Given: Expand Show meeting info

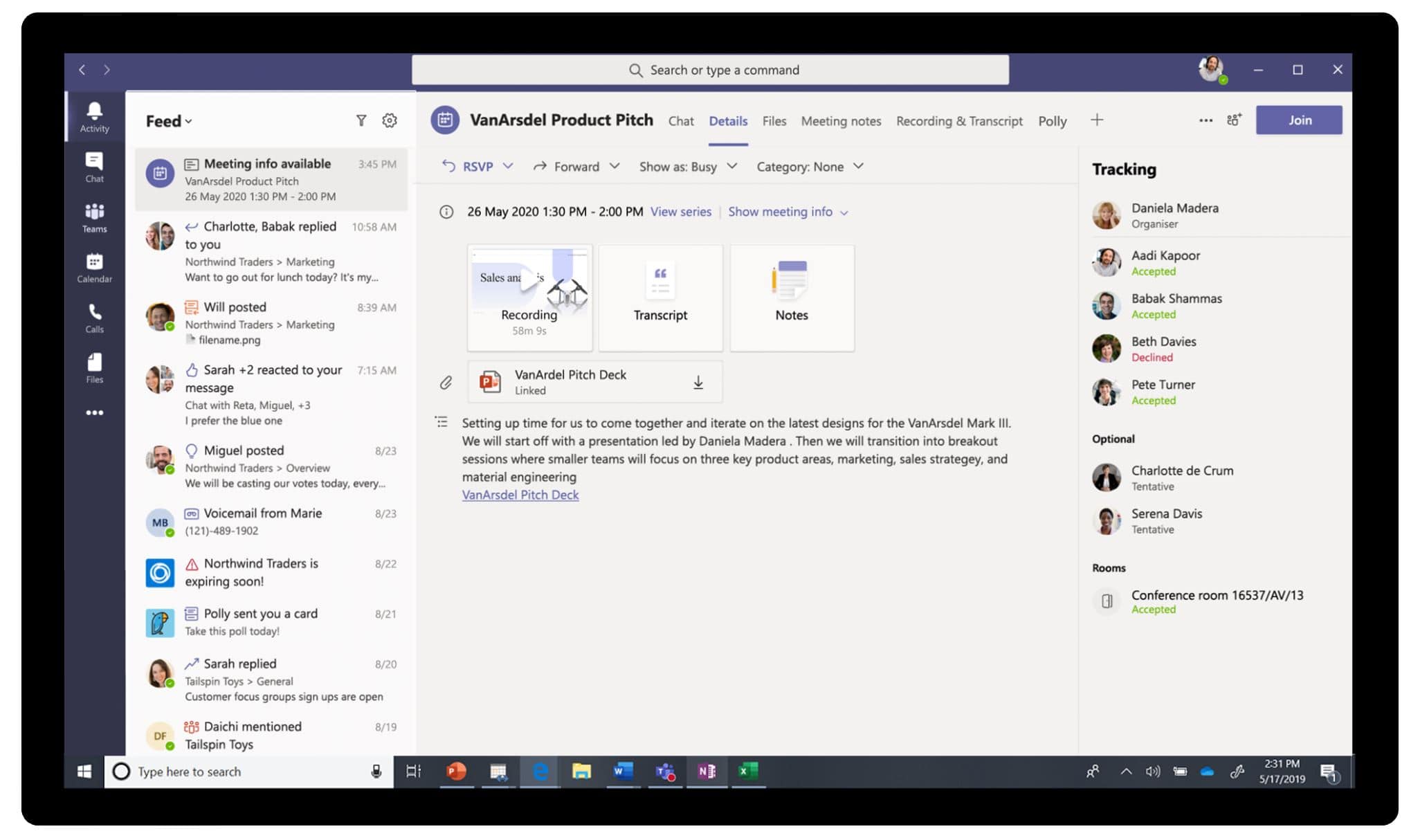Looking at the screenshot, I should click(x=788, y=212).
